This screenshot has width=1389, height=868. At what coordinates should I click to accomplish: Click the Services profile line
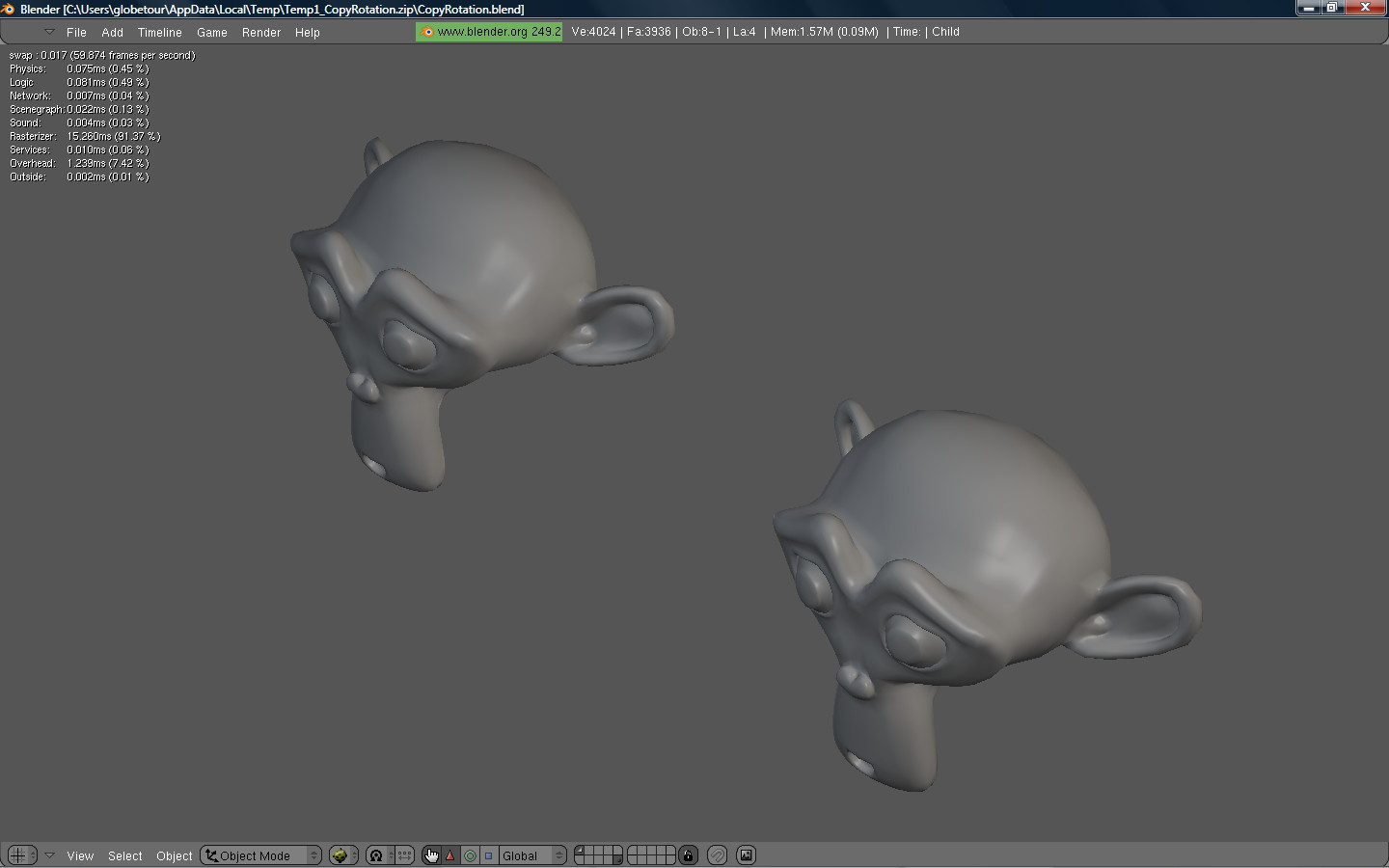coord(79,149)
